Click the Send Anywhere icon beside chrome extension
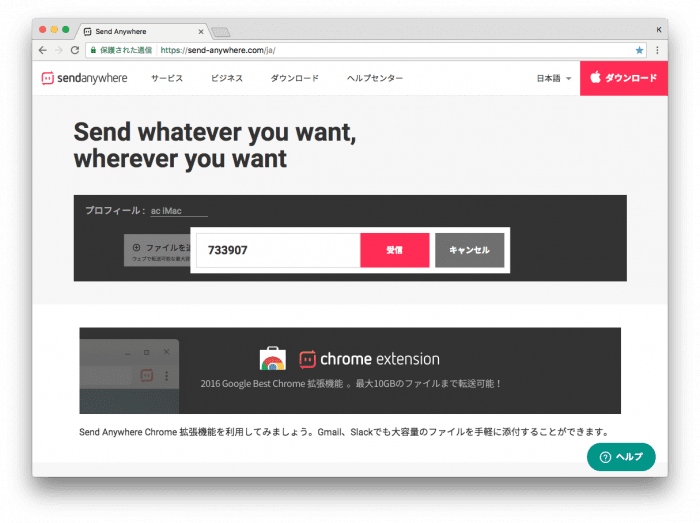This screenshot has width=700, height=523. [x=307, y=359]
